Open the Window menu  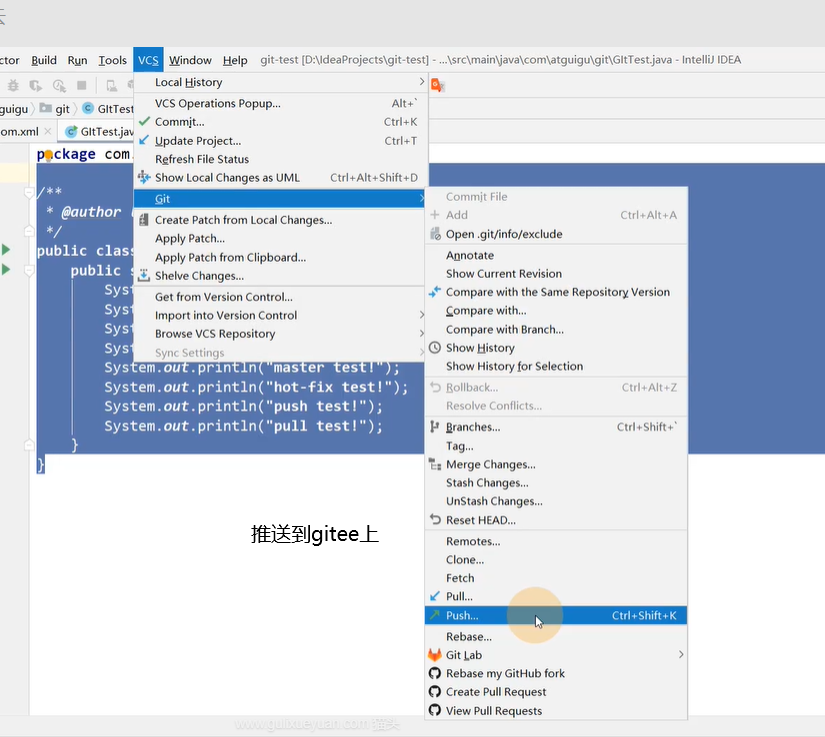point(190,60)
